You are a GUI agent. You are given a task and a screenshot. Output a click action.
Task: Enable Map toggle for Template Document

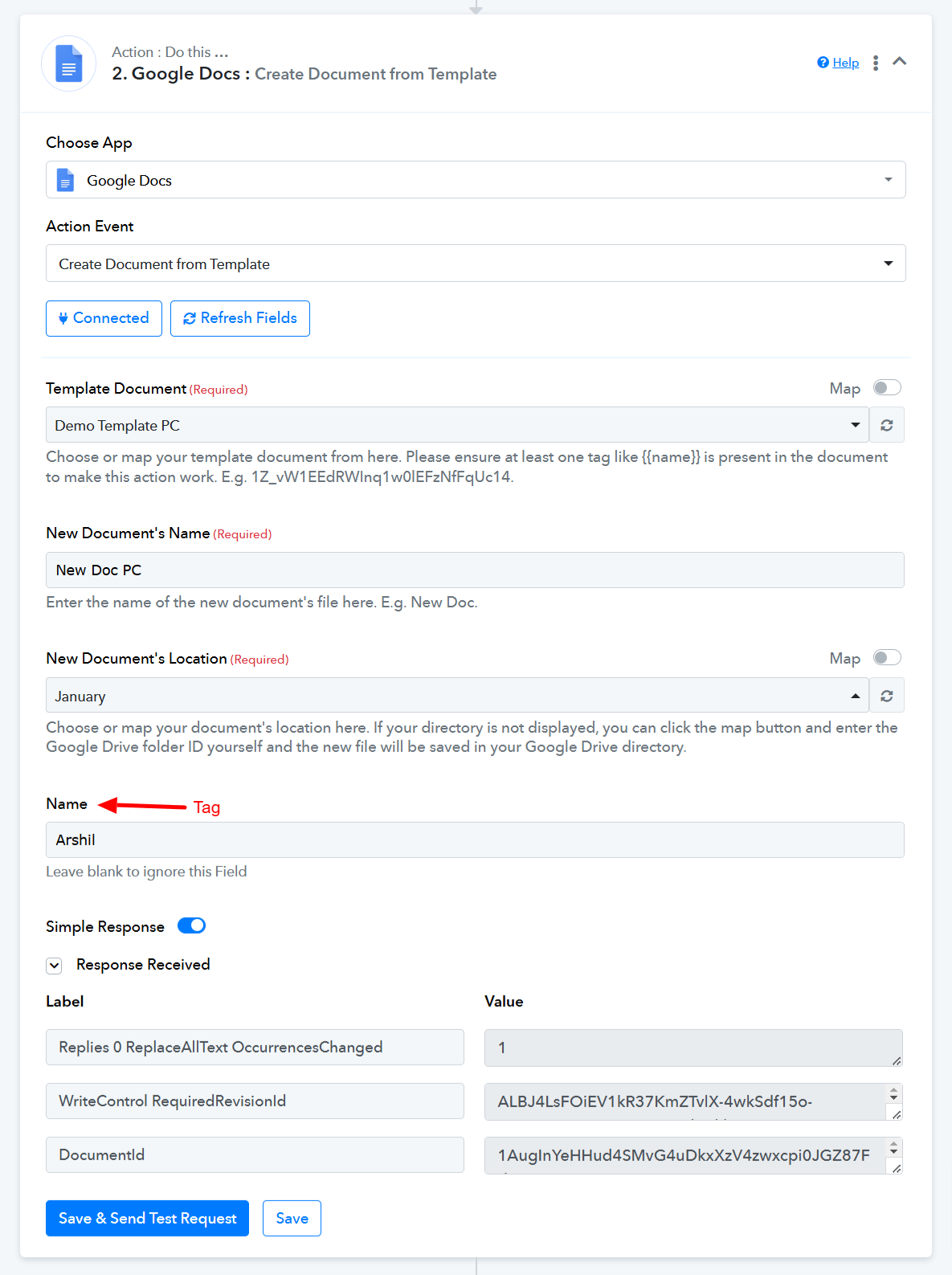tap(887, 388)
